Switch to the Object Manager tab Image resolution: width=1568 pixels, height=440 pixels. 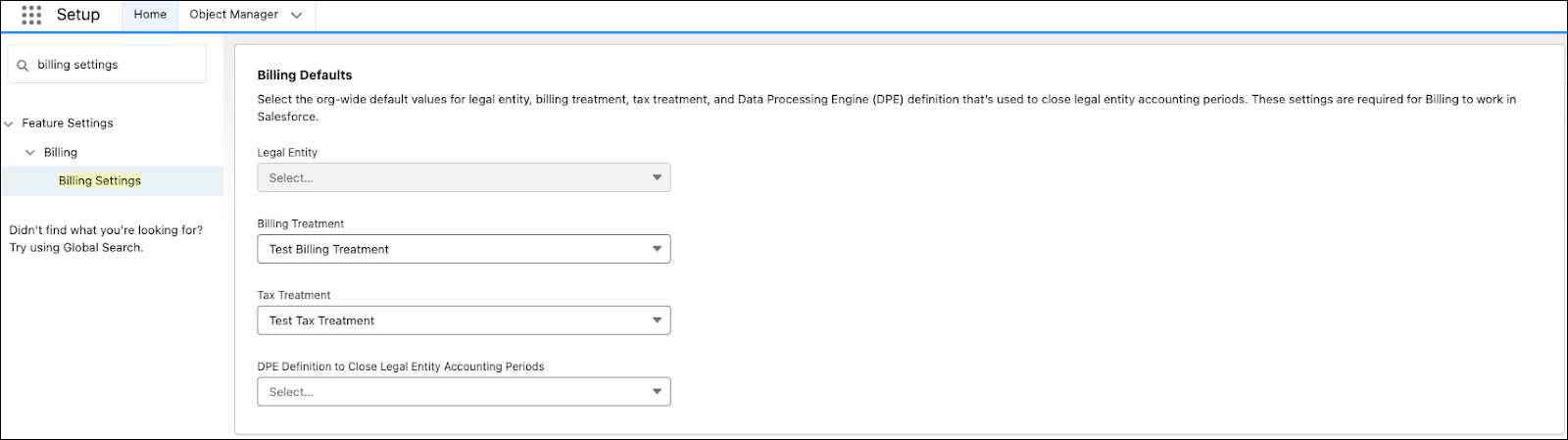click(x=233, y=15)
